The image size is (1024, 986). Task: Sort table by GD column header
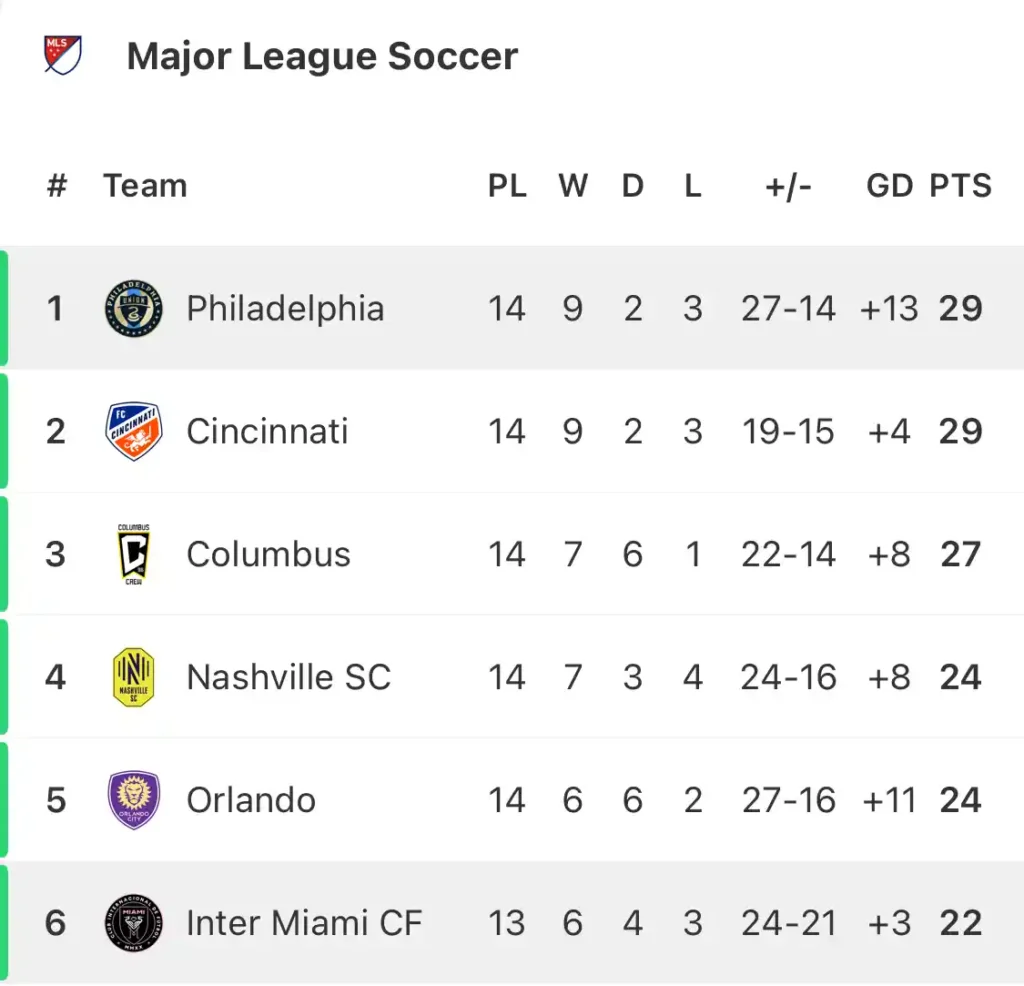(x=889, y=185)
